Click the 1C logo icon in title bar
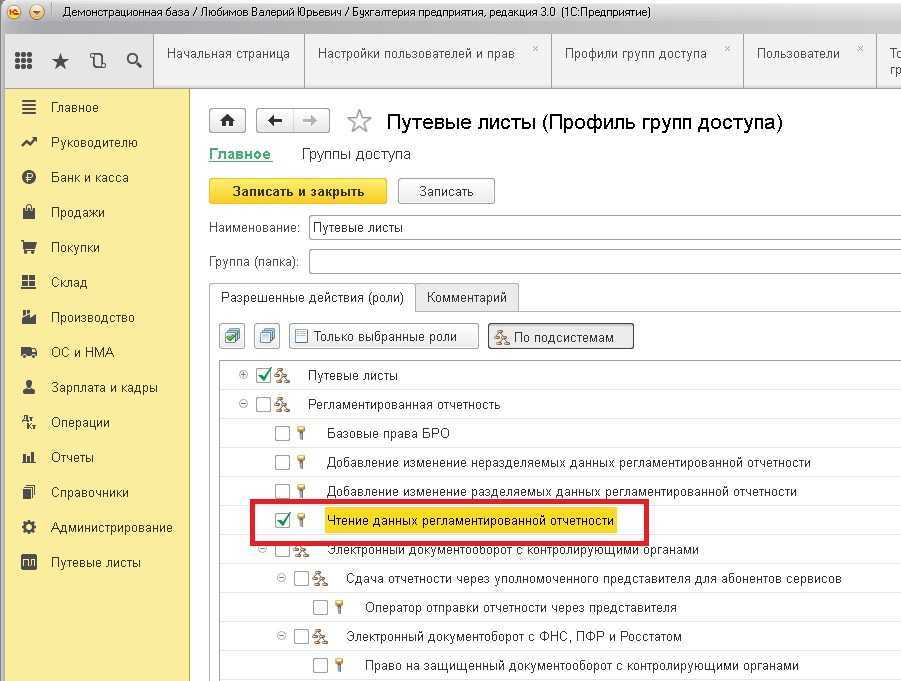The image size is (901, 681). (14, 12)
